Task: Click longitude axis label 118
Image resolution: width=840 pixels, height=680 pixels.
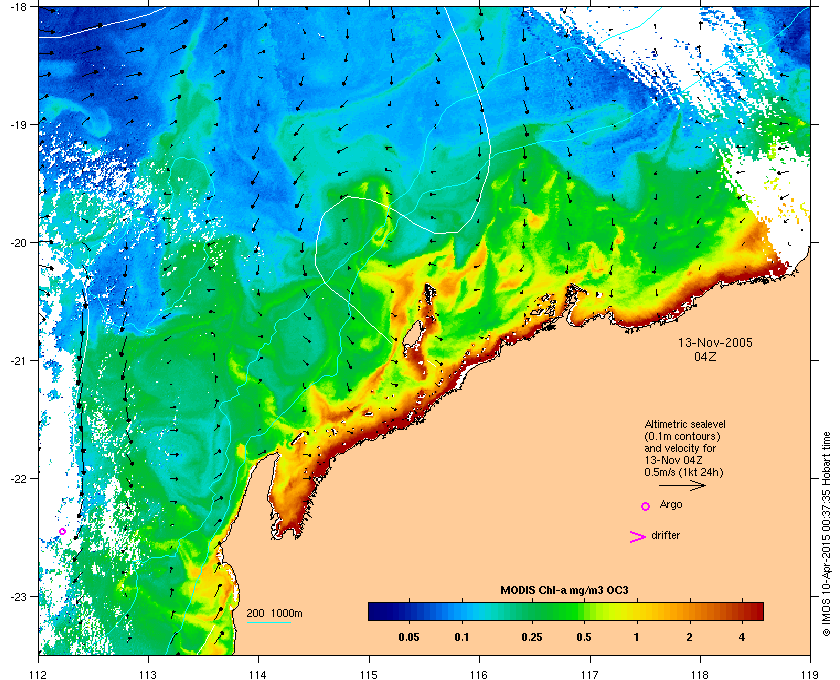Action: coord(700,675)
